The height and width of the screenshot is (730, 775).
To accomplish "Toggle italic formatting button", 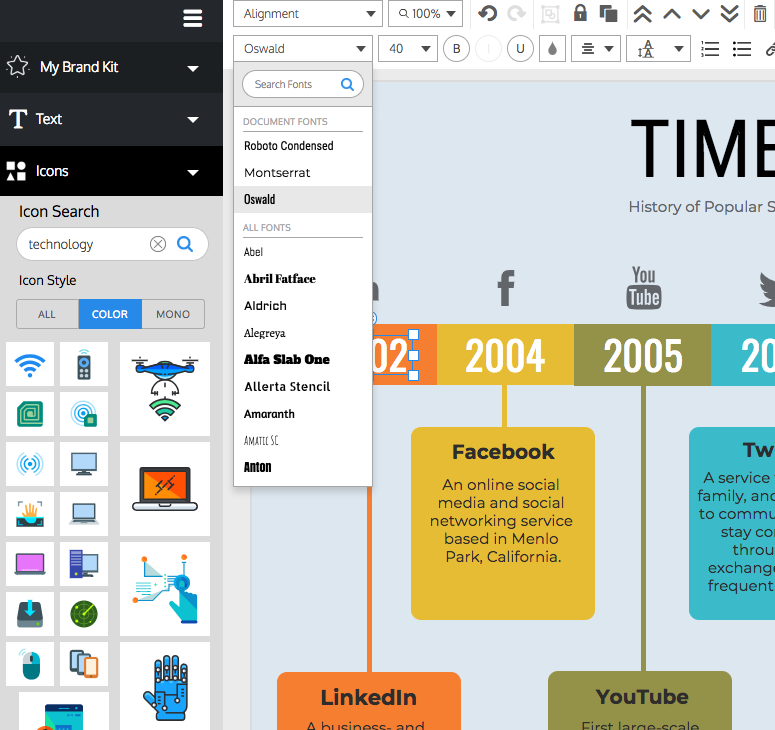I will point(488,49).
